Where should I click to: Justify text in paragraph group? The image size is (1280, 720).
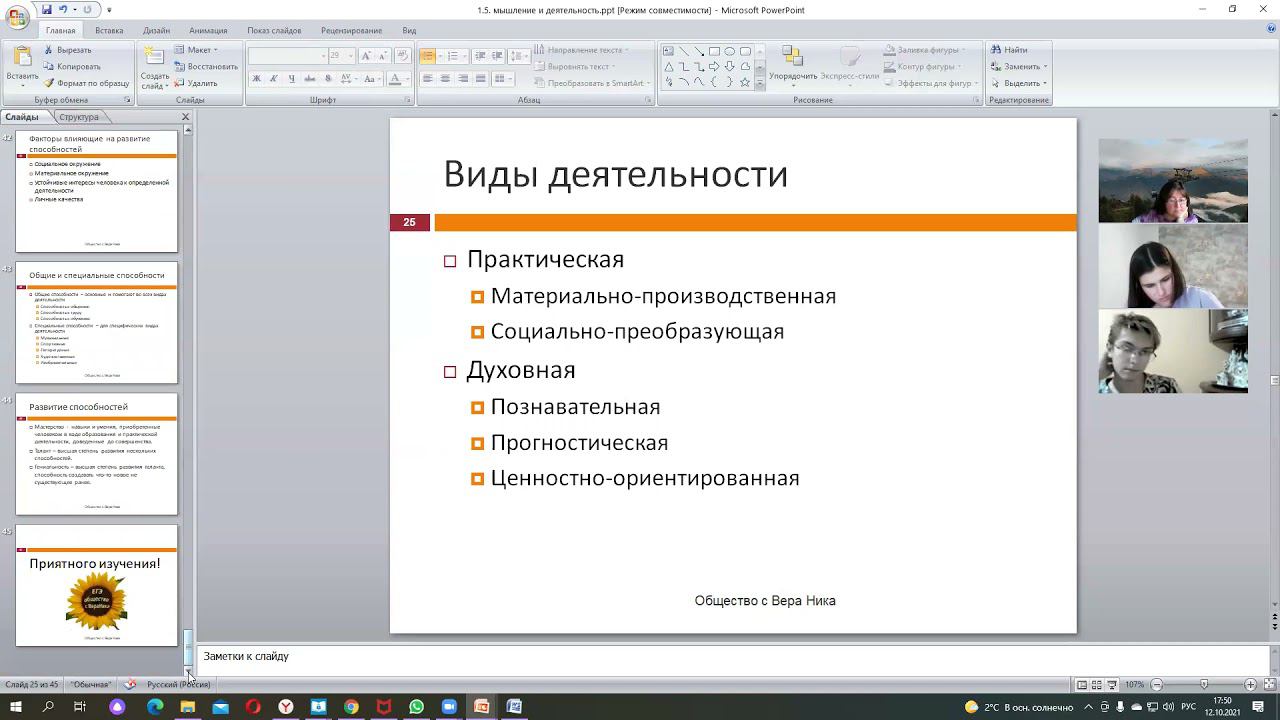[x=481, y=79]
